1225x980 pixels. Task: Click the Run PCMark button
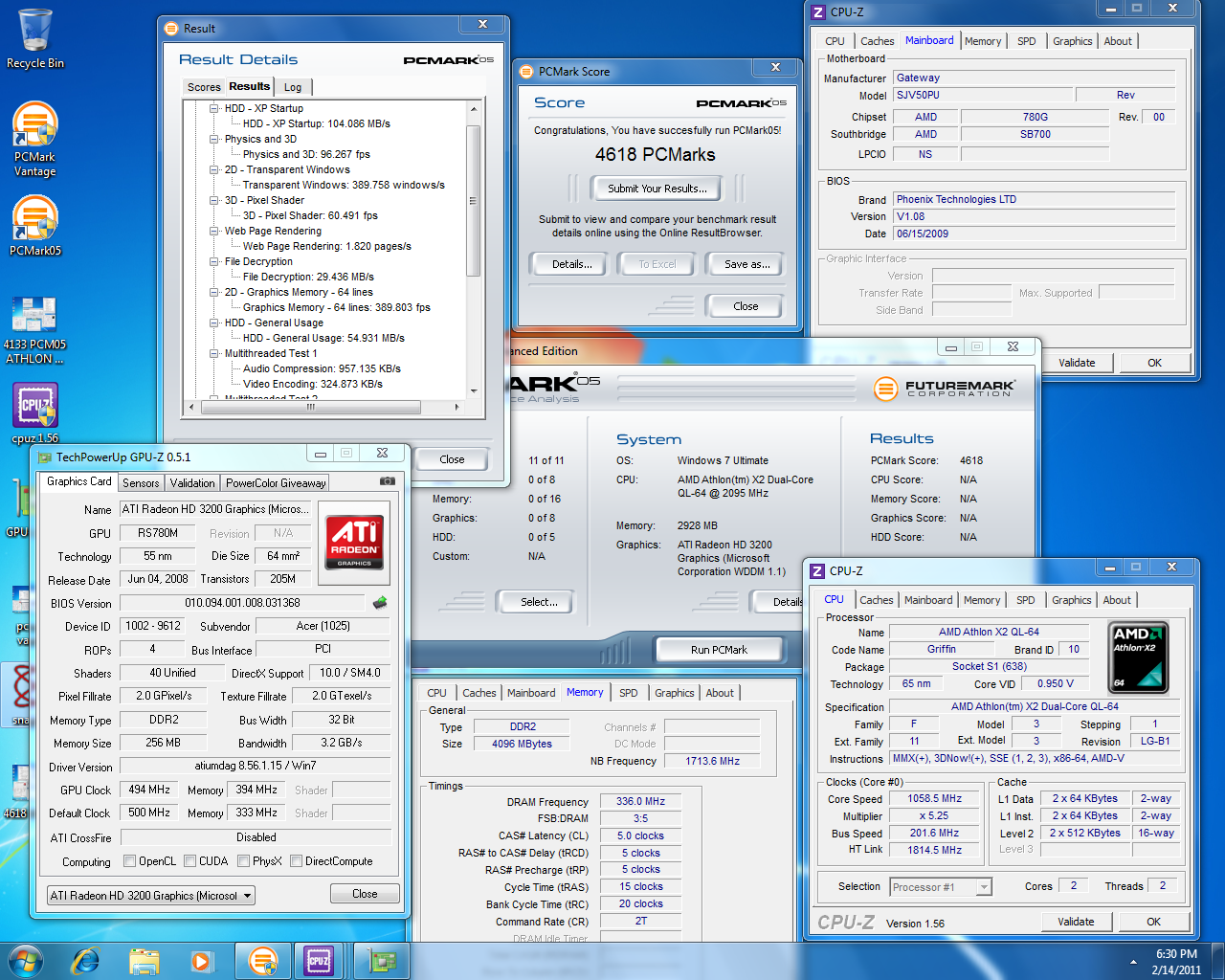(x=719, y=650)
